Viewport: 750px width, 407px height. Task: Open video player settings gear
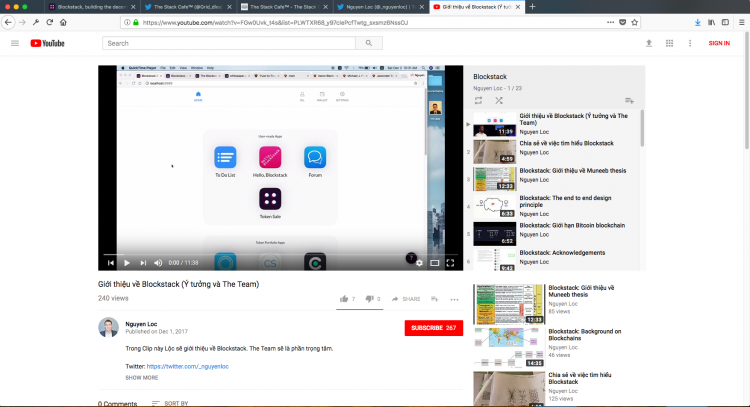419,263
